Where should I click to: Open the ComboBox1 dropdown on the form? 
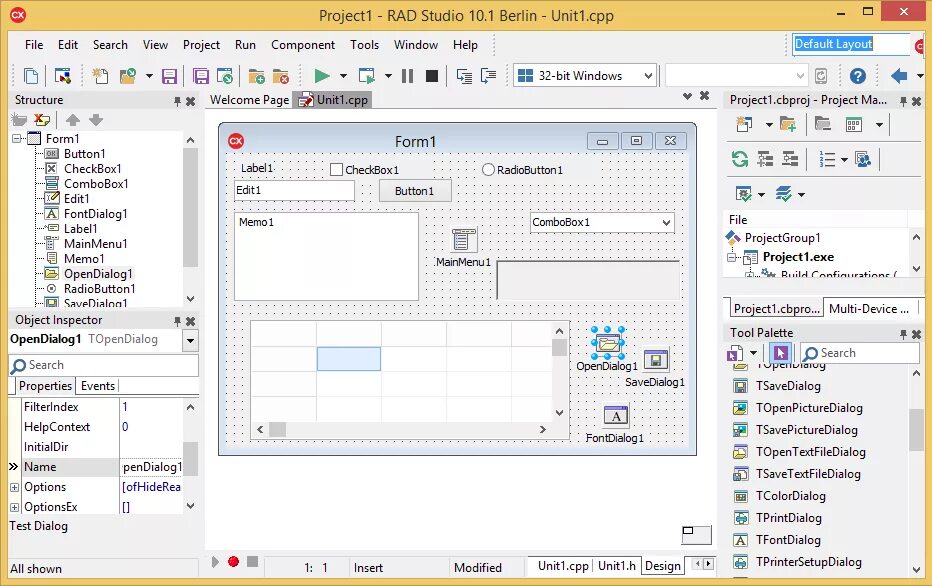pyautogui.click(x=666, y=223)
